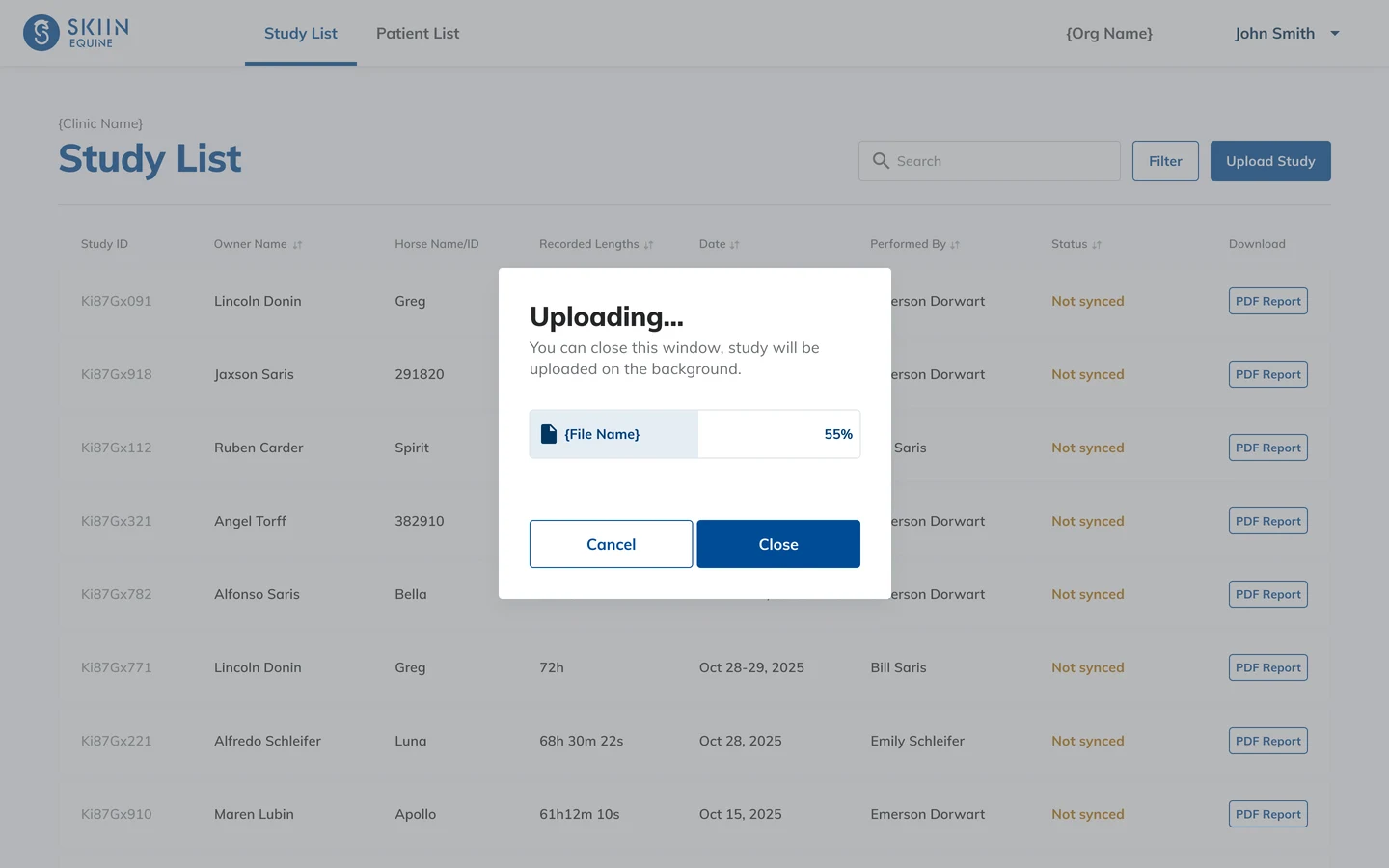Click the Upload Study button
This screenshot has height=868, width=1389.
[1270, 161]
